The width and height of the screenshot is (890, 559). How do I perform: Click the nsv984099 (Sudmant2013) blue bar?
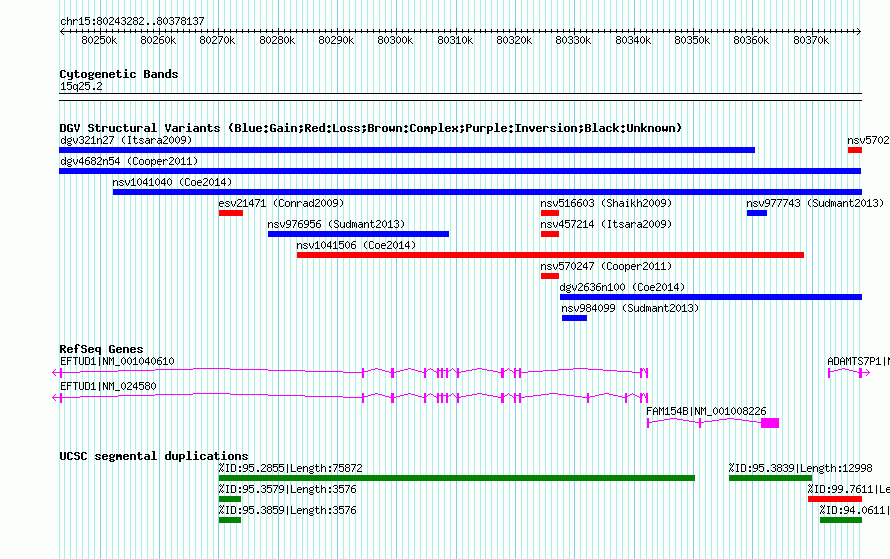tap(574, 318)
